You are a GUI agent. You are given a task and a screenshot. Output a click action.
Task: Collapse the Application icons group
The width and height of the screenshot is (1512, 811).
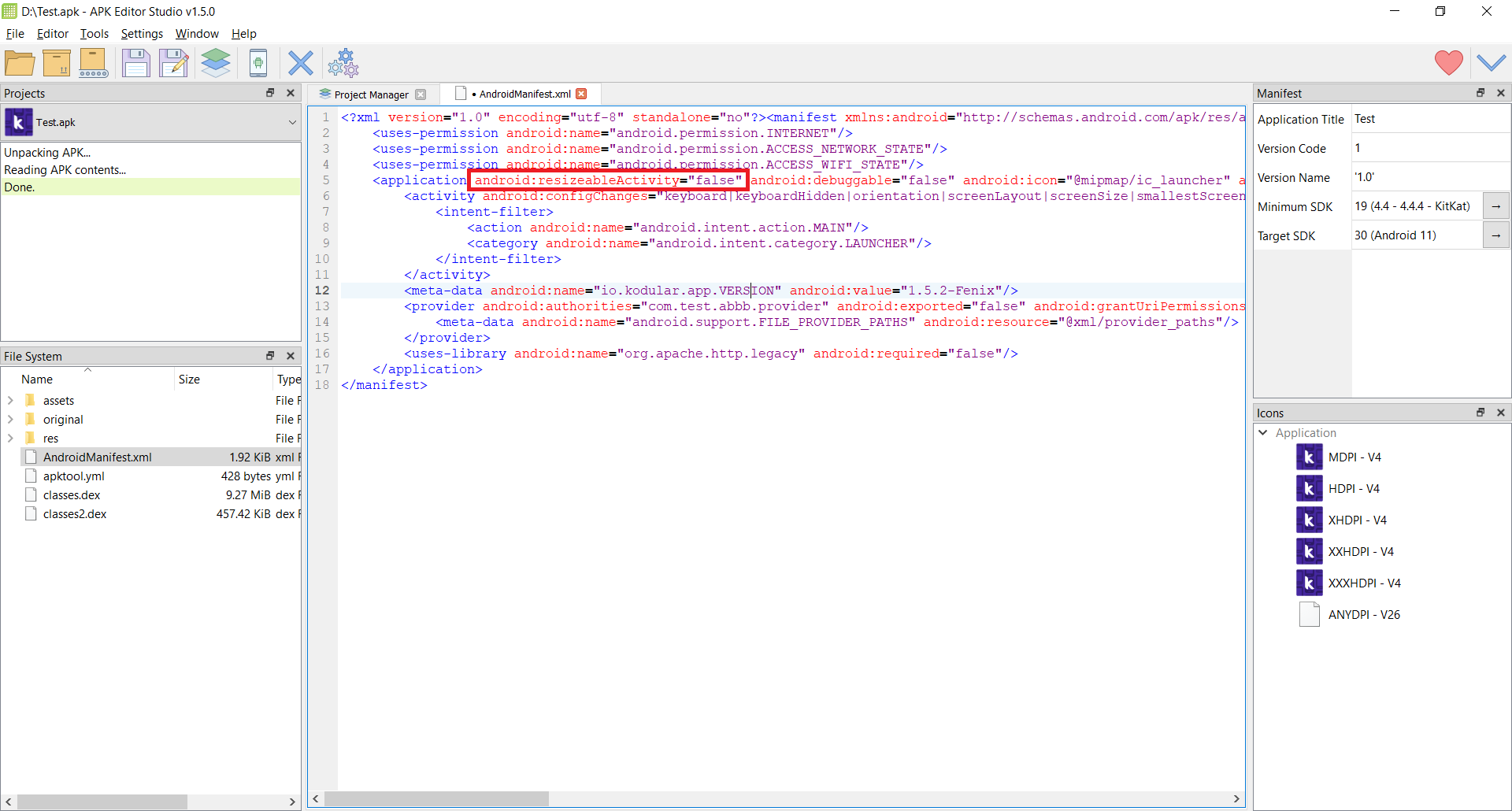pyautogui.click(x=1263, y=432)
